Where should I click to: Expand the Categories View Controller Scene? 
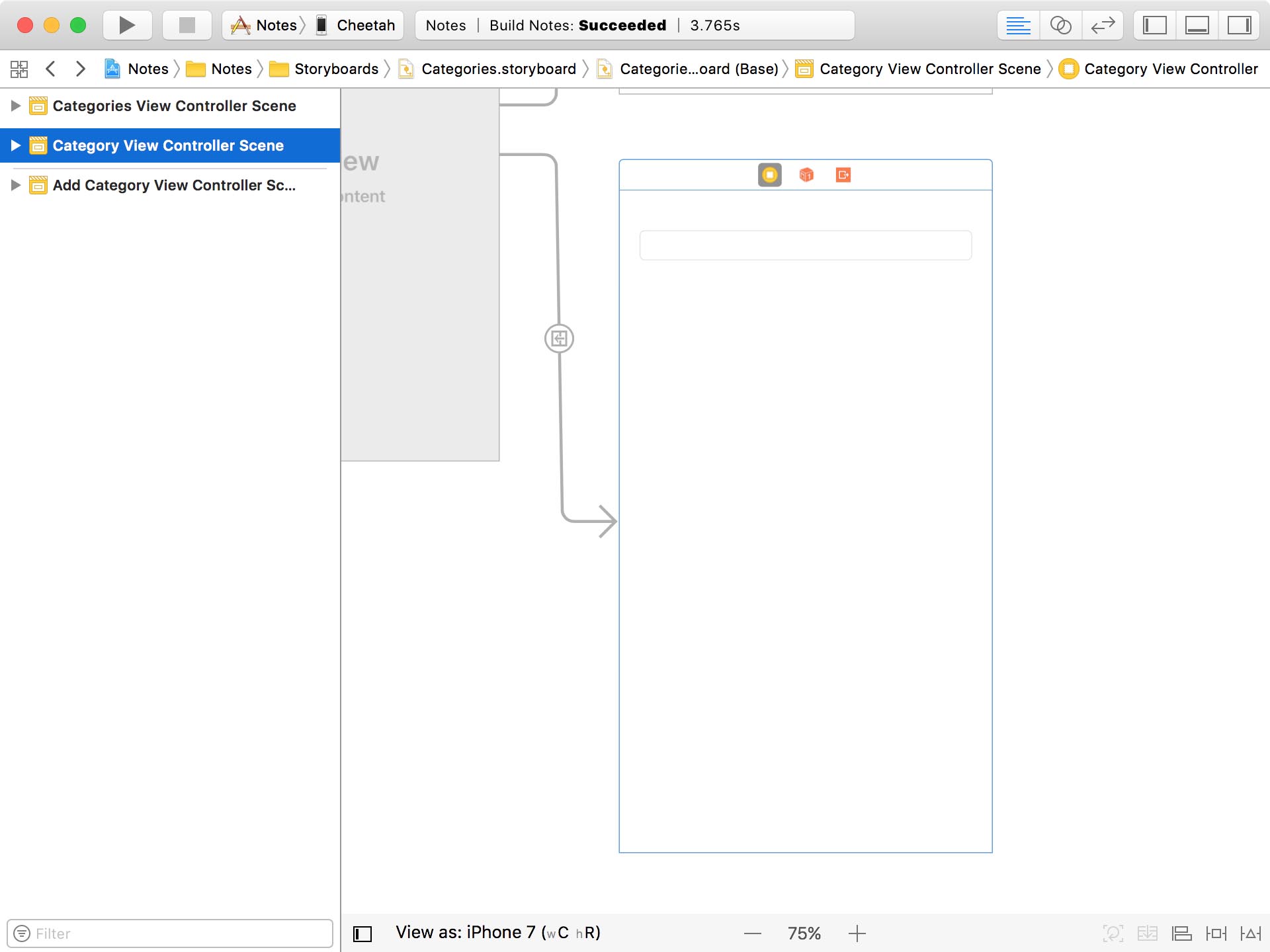16,106
